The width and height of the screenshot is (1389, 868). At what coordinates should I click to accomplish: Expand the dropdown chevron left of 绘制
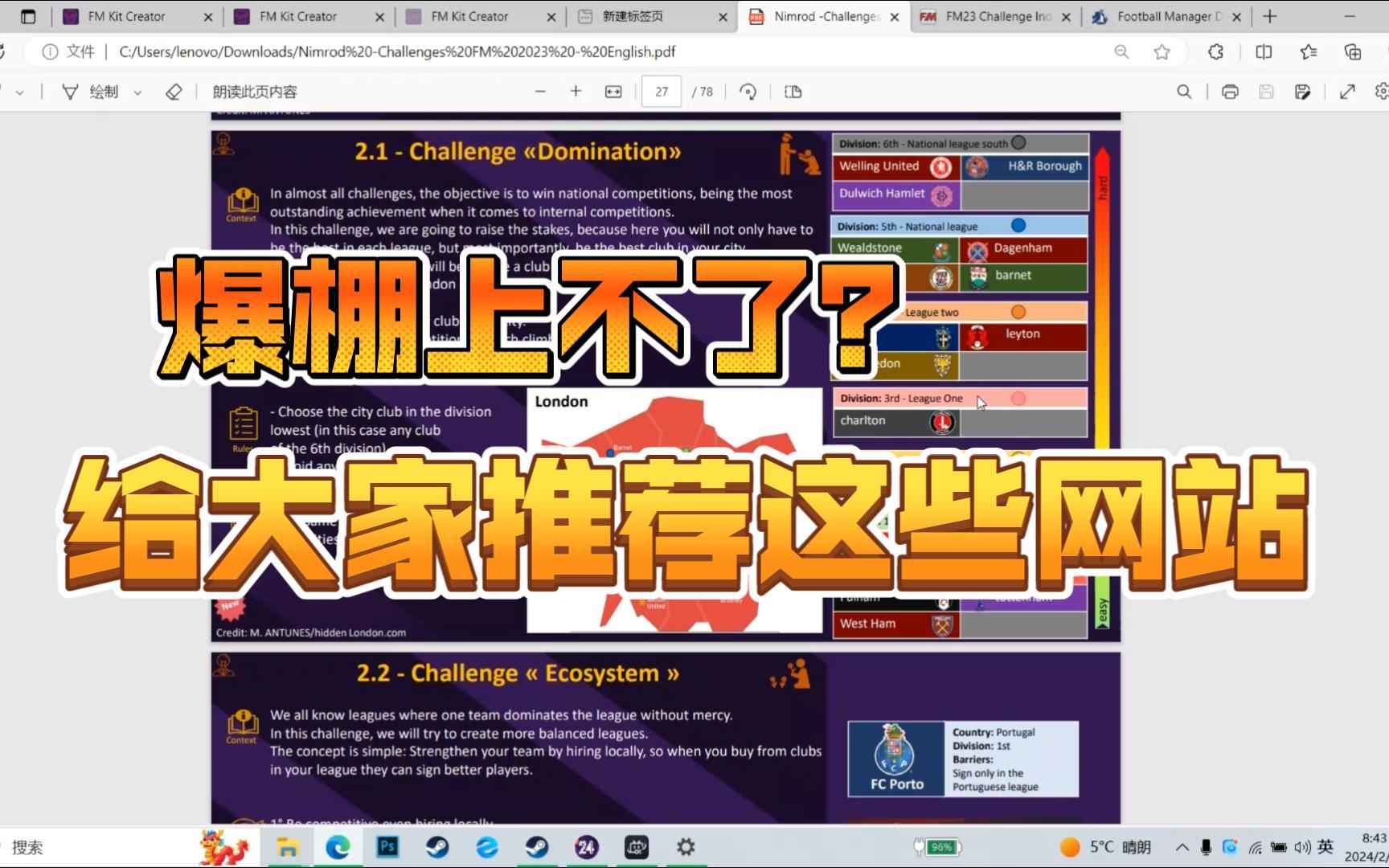tap(19, 92)
